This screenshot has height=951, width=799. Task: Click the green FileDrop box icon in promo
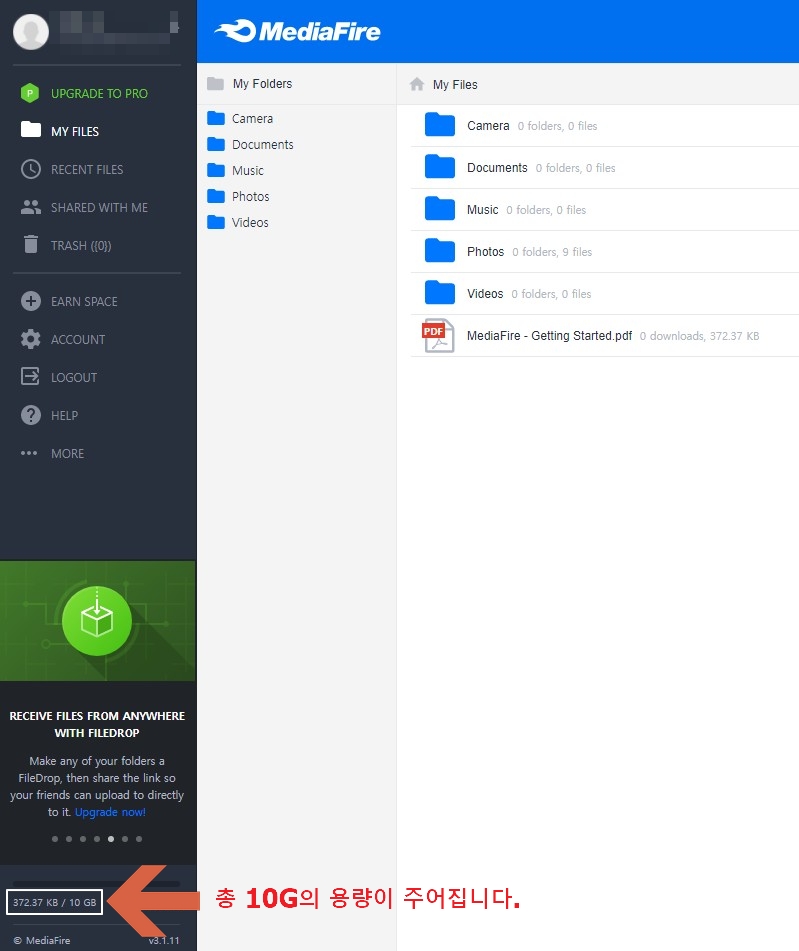point(97,621)
